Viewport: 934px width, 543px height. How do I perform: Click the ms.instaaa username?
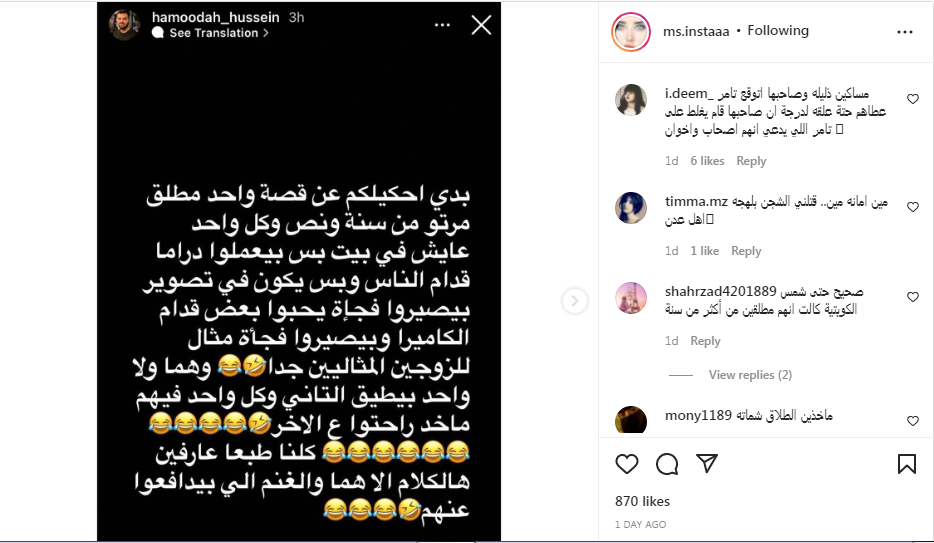[696, 32]
